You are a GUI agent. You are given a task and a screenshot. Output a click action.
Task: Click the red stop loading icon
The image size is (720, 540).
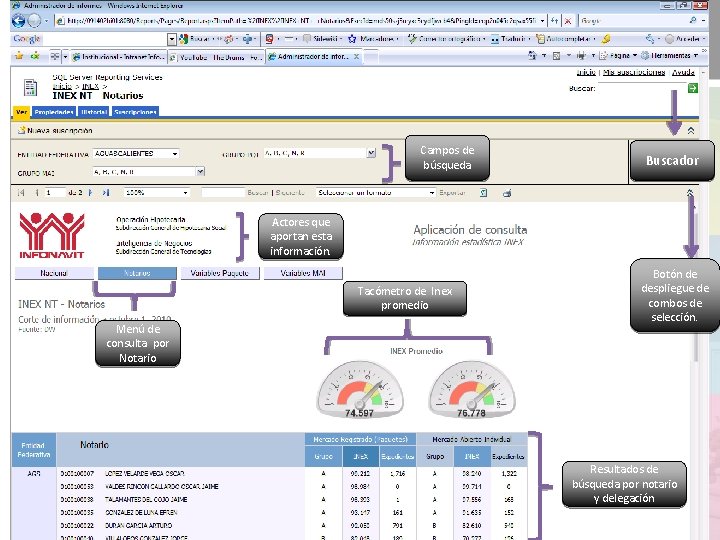pyautogui.click(x=568, y=21)
